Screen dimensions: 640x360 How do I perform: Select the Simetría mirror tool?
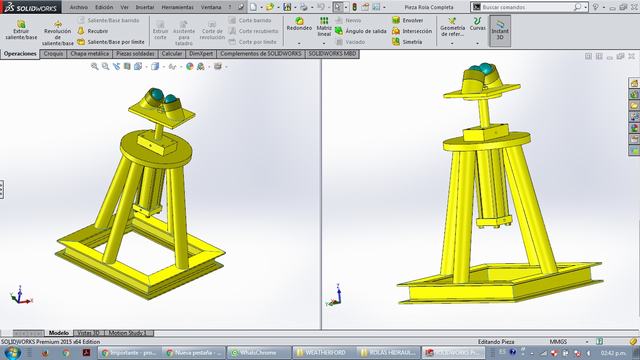point(407,42)
